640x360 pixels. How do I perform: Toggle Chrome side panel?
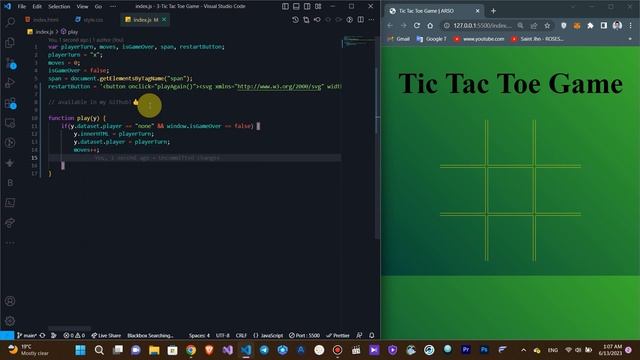604,25
